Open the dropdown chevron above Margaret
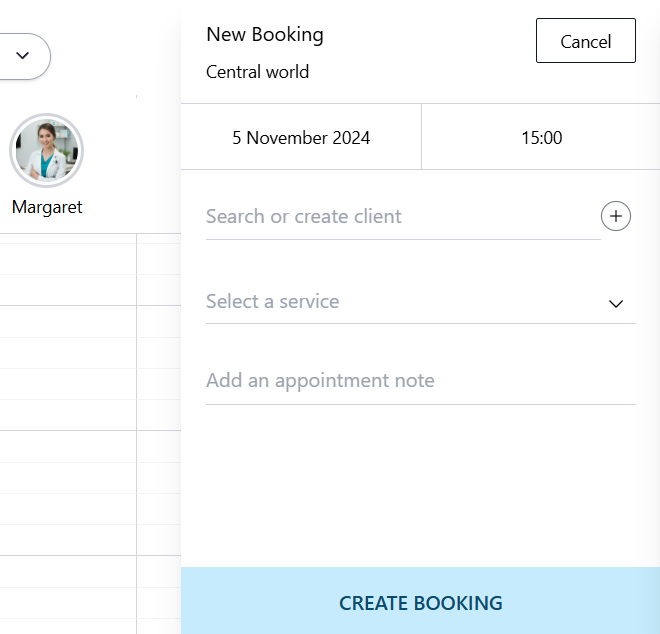660x634 pixels. pos(22,56)
